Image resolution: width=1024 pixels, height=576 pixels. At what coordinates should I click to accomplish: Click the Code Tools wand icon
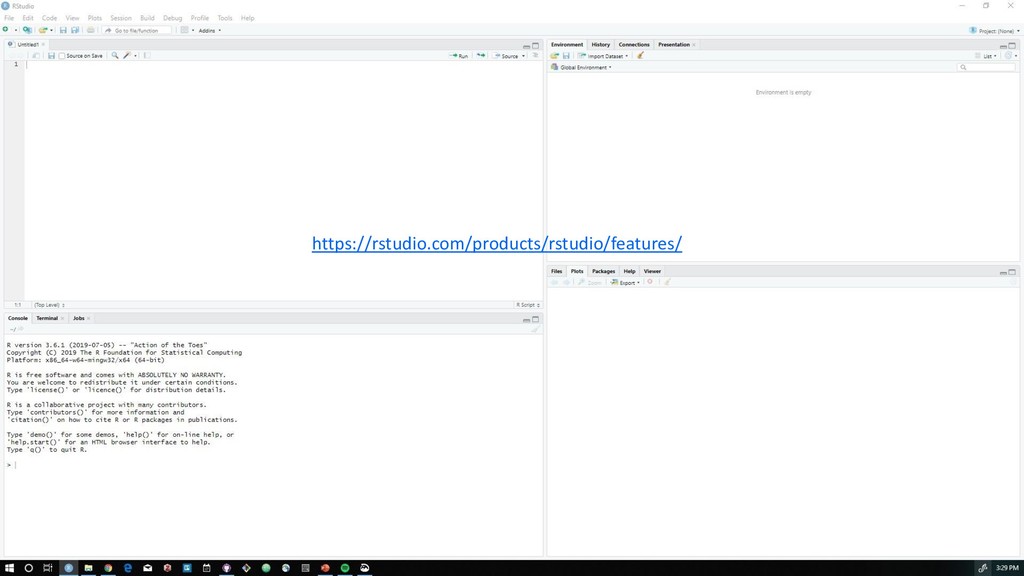click(127, 56)
